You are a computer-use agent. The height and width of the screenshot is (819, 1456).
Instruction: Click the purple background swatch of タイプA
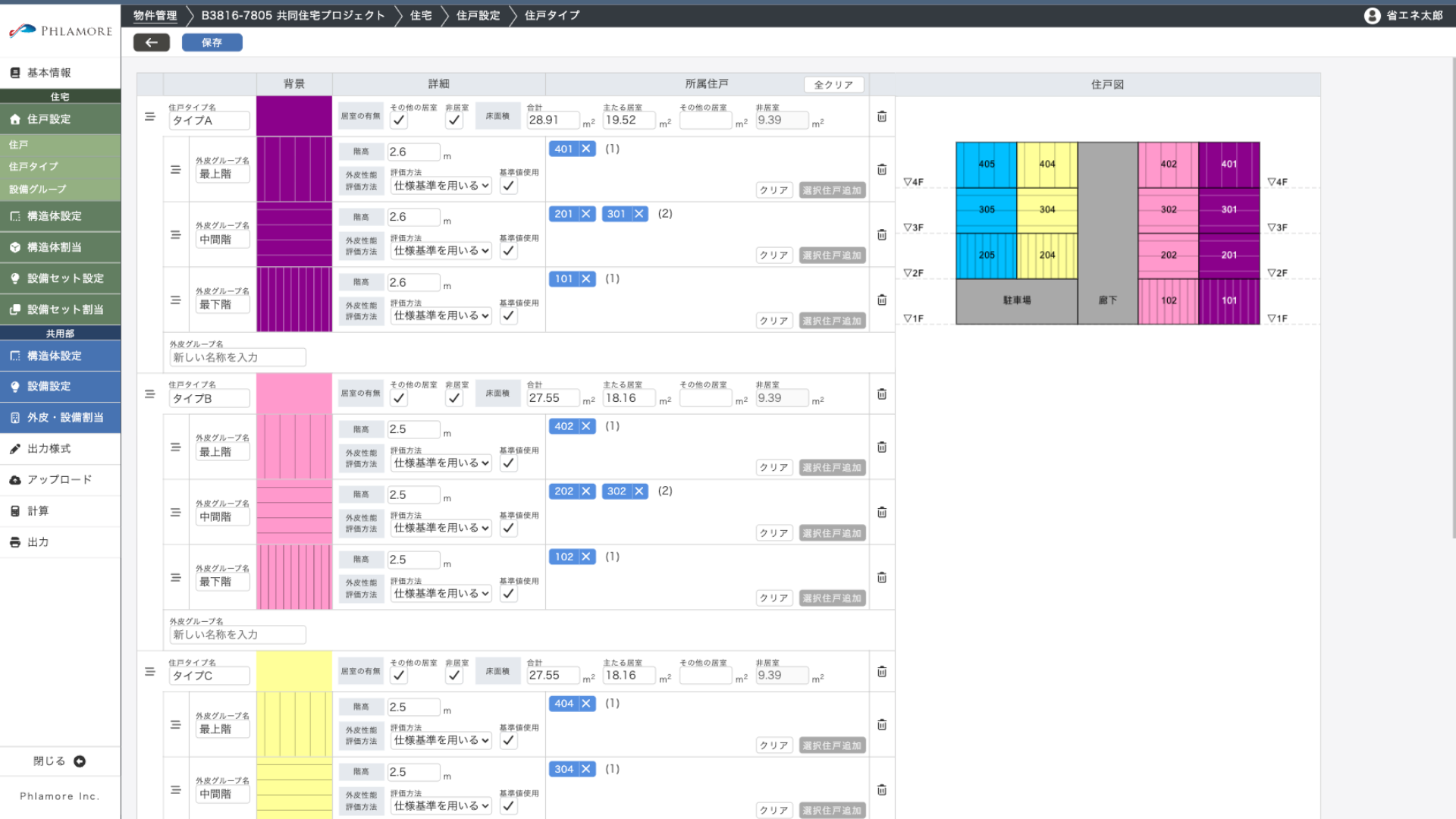point(294,116)
